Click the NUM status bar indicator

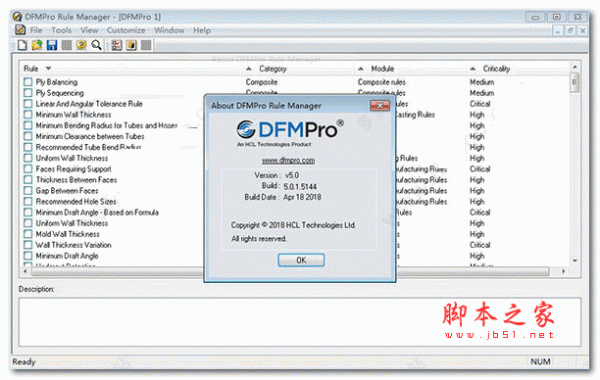tap(540, 362)
